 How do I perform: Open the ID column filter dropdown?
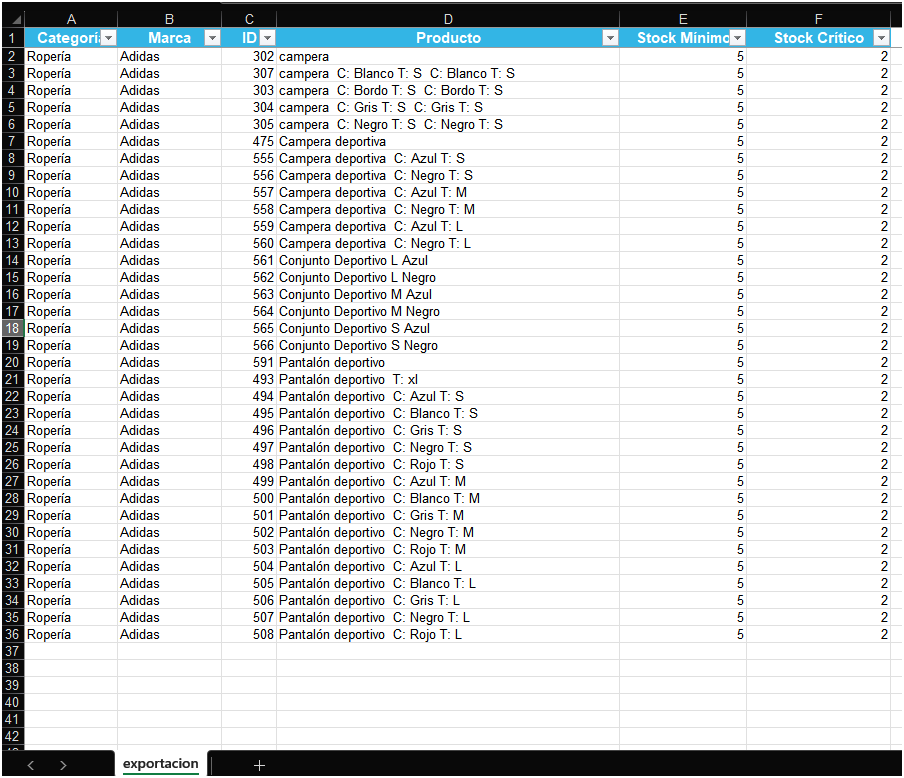coord(267,38)
